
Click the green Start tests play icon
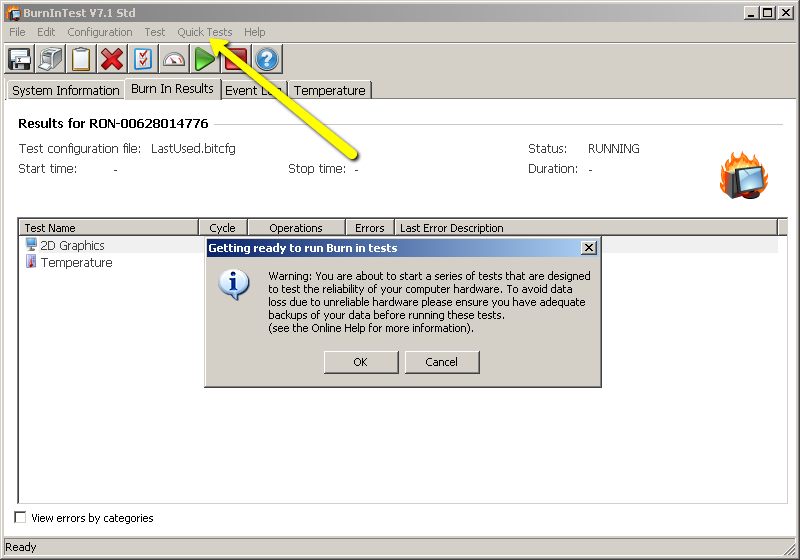tap(205, 59)
